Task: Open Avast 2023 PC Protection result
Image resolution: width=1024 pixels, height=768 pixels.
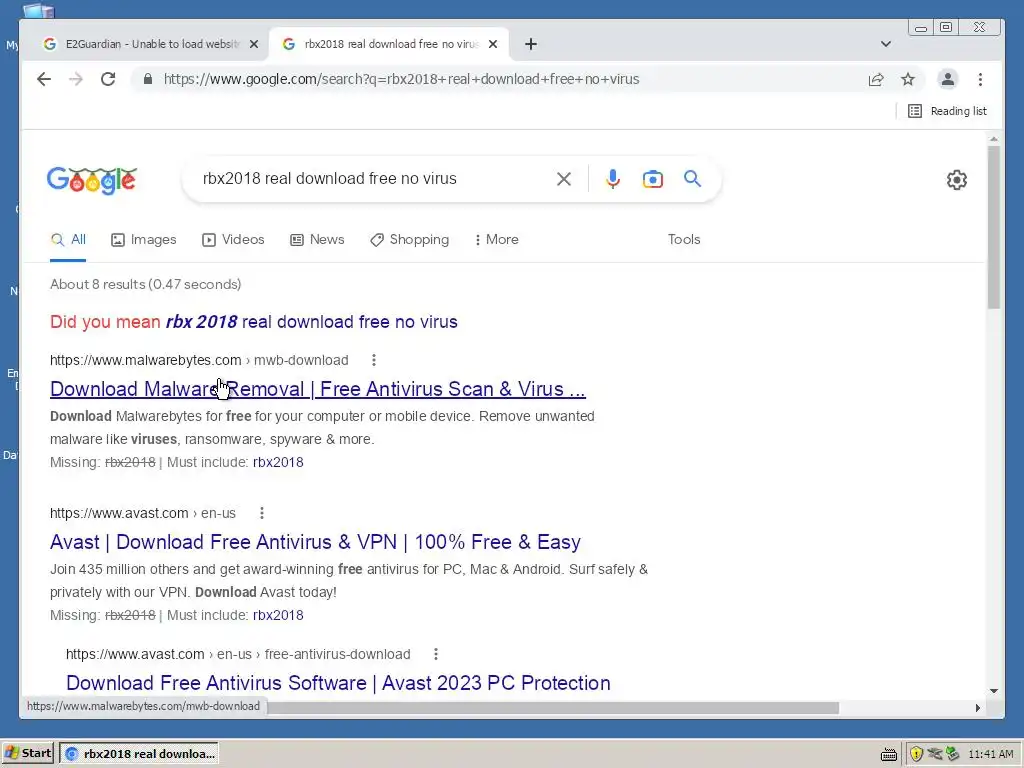Action: pyautogui.click(x=338, y=683)
